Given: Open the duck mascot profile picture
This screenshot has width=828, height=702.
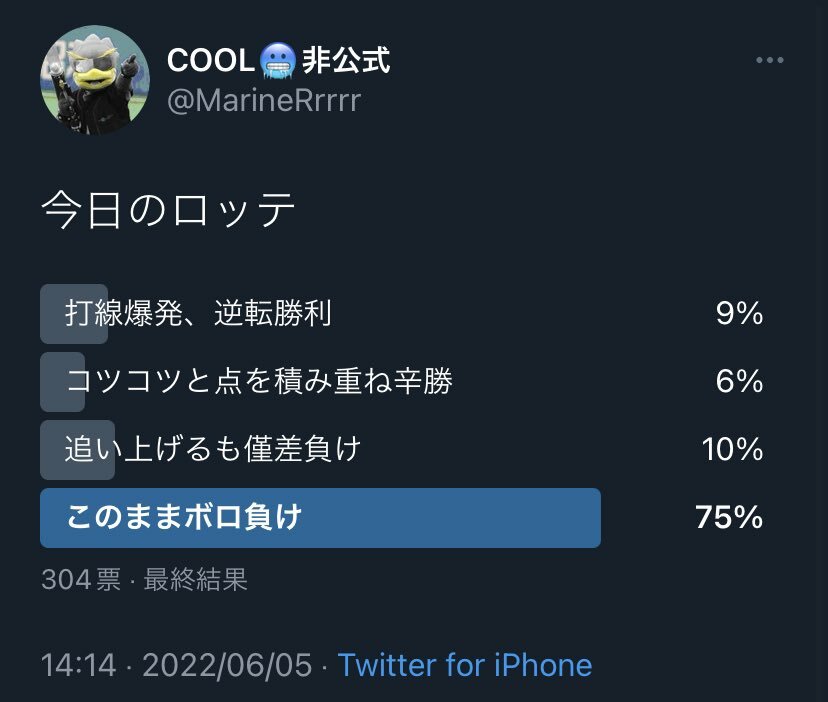Looking at the screenshot, I should 95,80.
